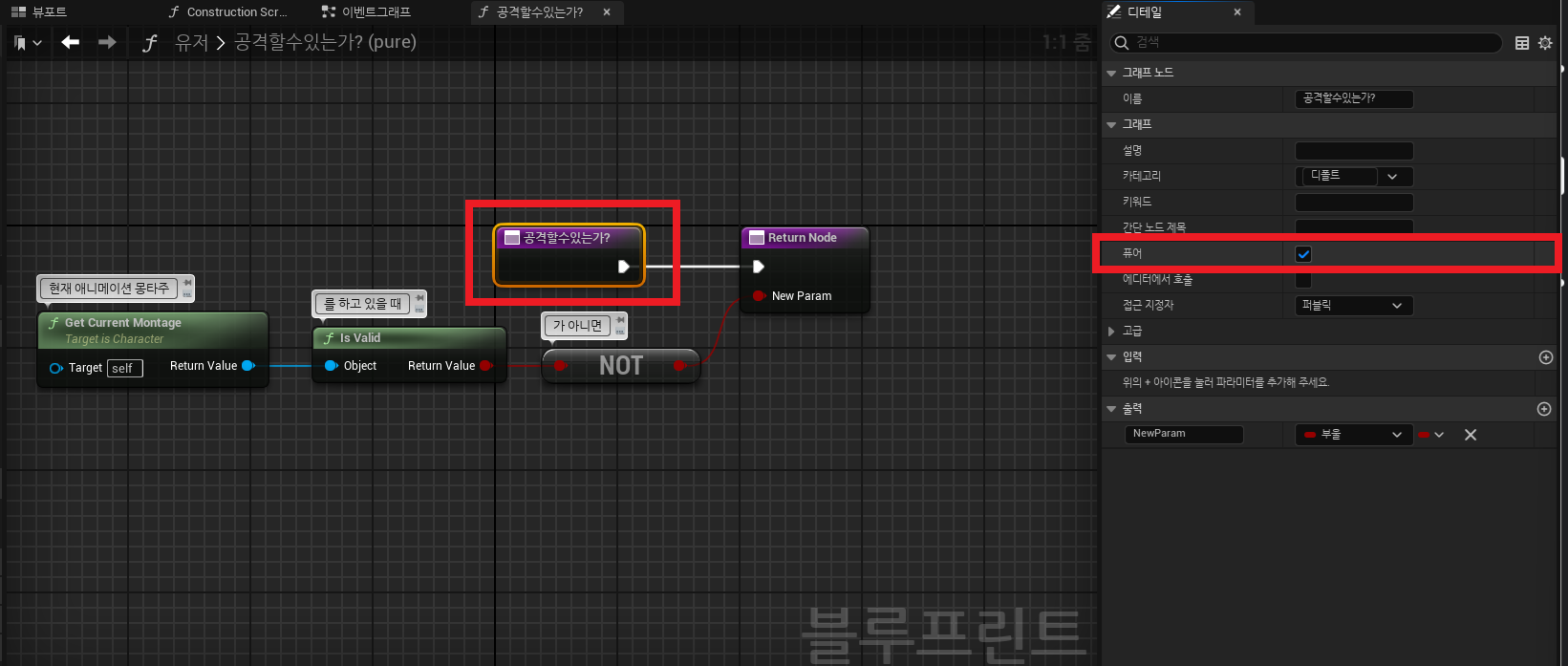This screenshot has height=666, width=1568.
Task: Open the container type dropdown beside 부울
Action: [1431, 435]
